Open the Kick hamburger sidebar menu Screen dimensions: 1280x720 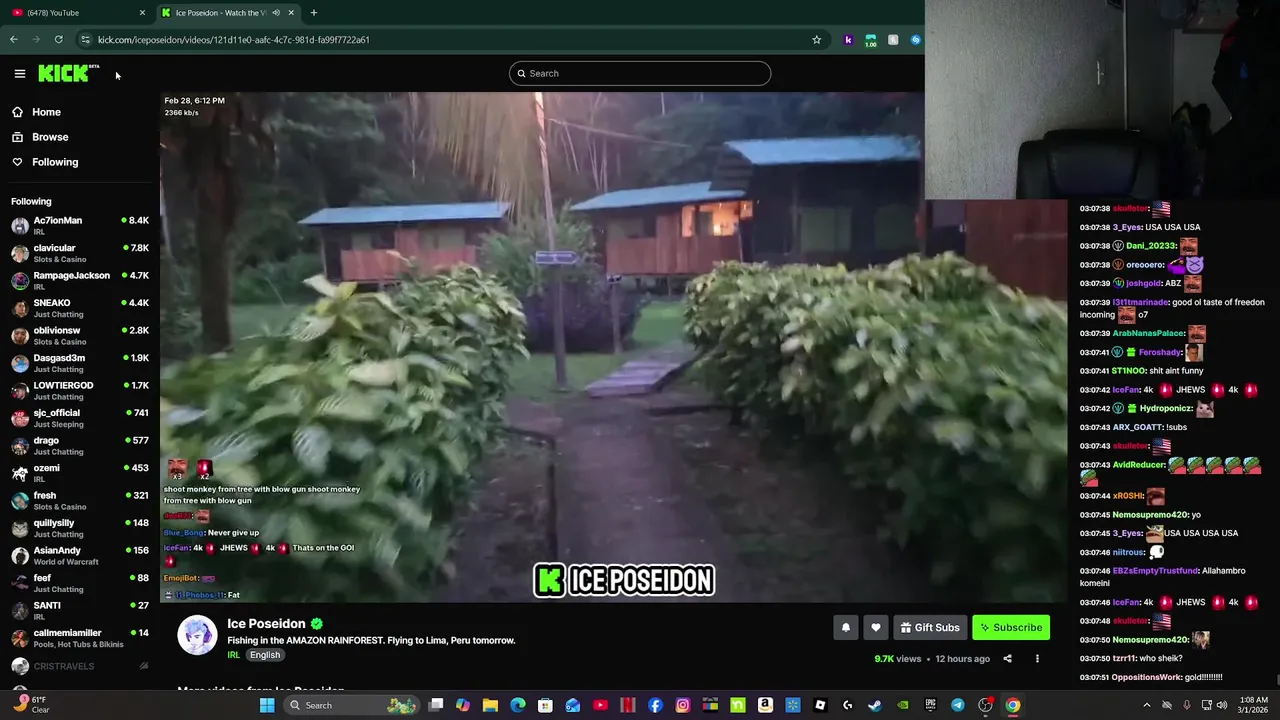click(x=19, y=73)
